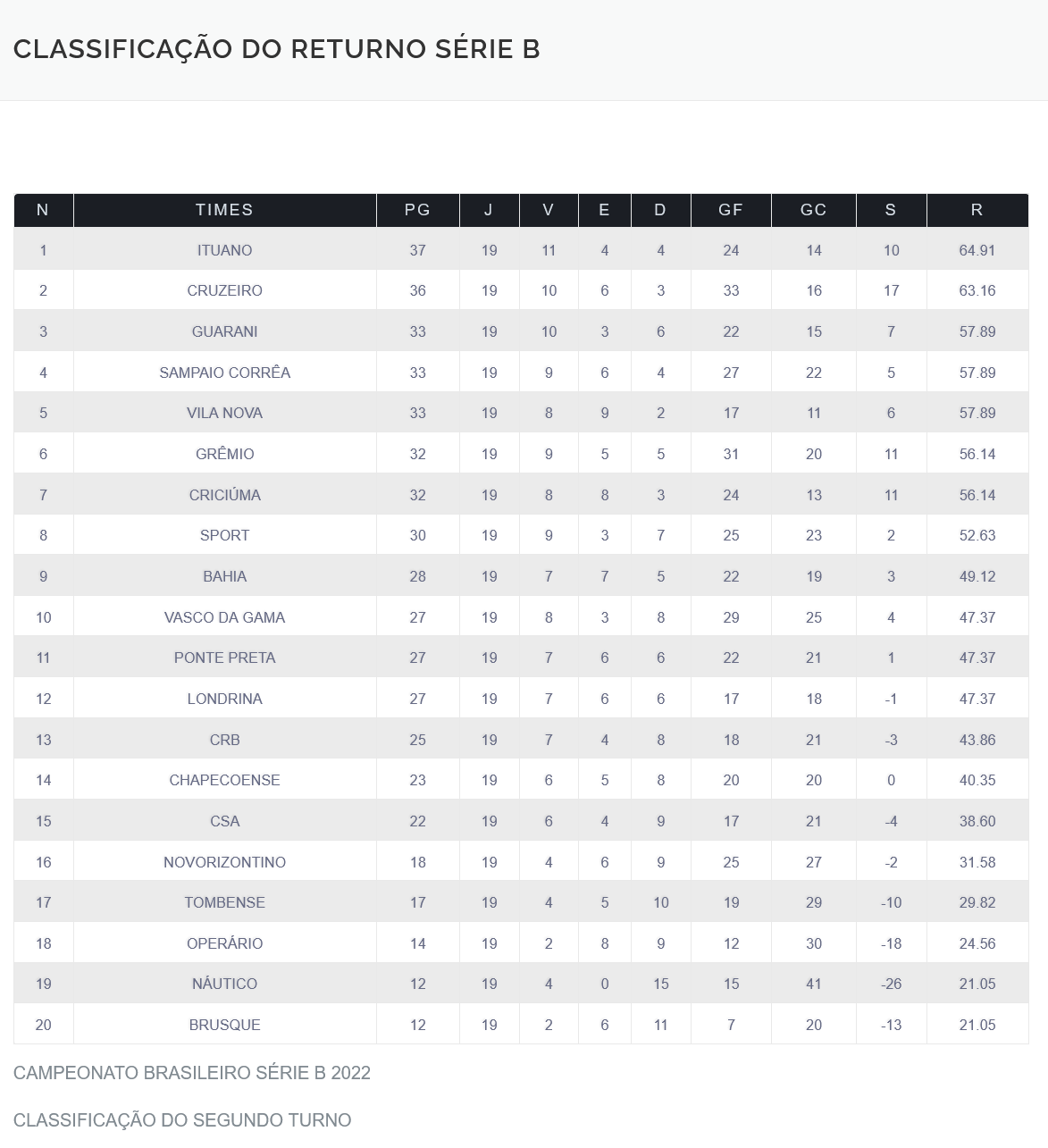Screen dimensions: 1048x1148
Task: Click the GRÊMIO team name
Action: (224, 454)
